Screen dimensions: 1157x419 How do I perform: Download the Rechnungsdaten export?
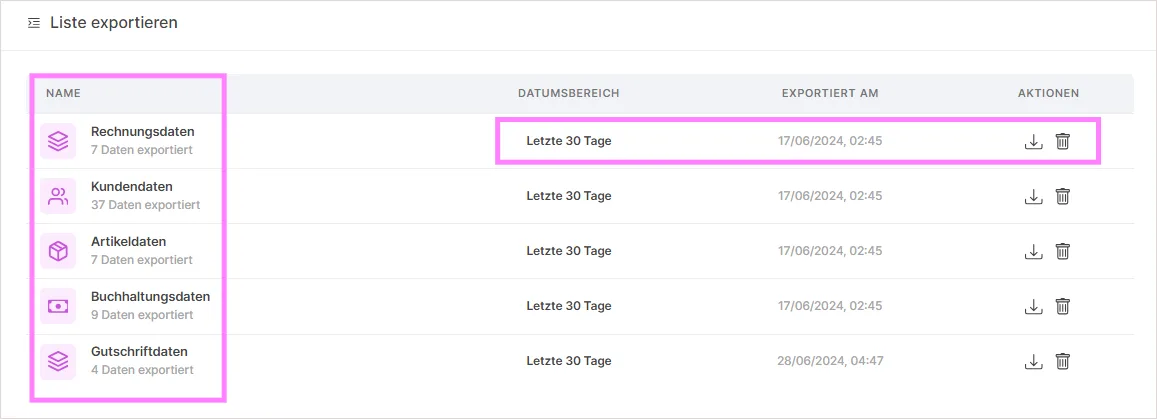[x=1034, y=141]
